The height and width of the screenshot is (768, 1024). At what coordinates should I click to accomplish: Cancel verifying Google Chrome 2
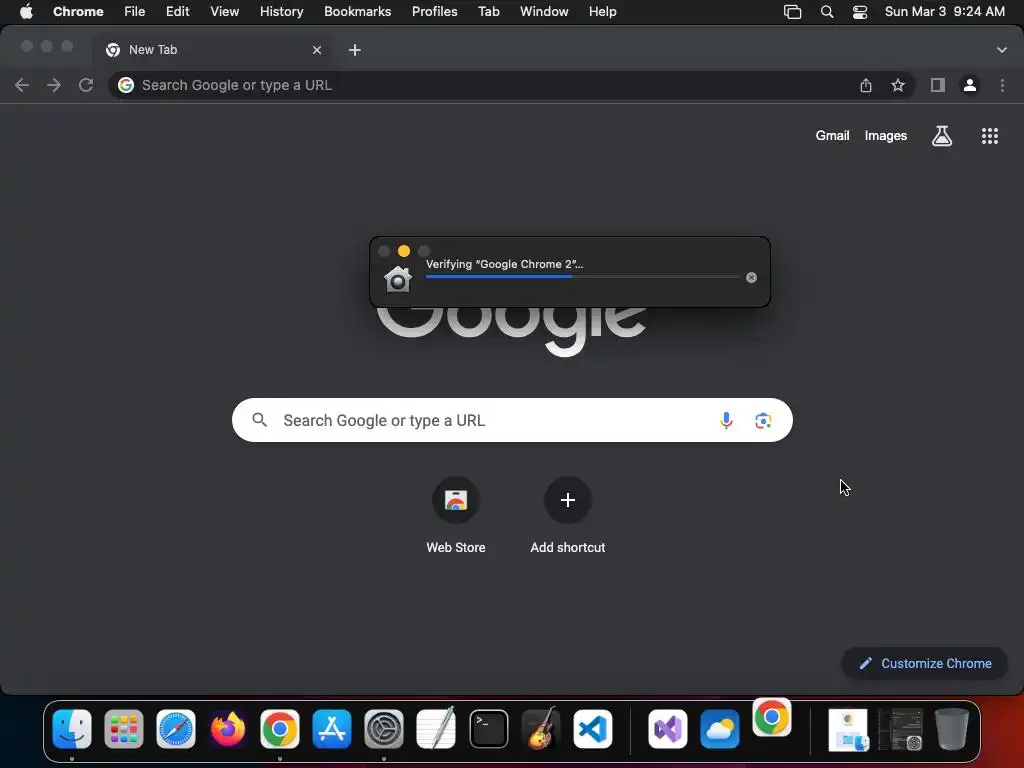tap(751, 278)
